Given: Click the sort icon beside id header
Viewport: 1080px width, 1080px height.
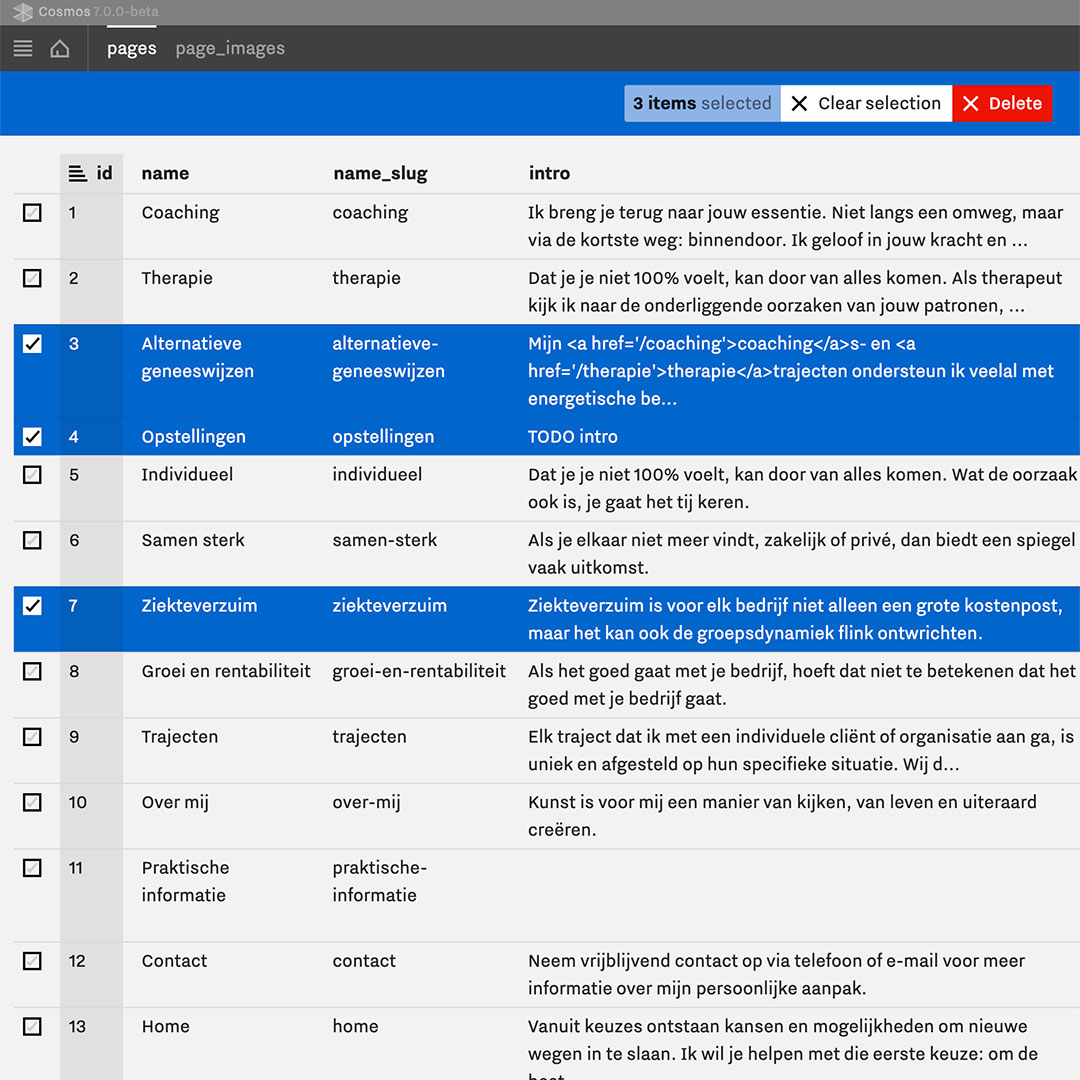Looking at the screenshot, I should point(77,174).
